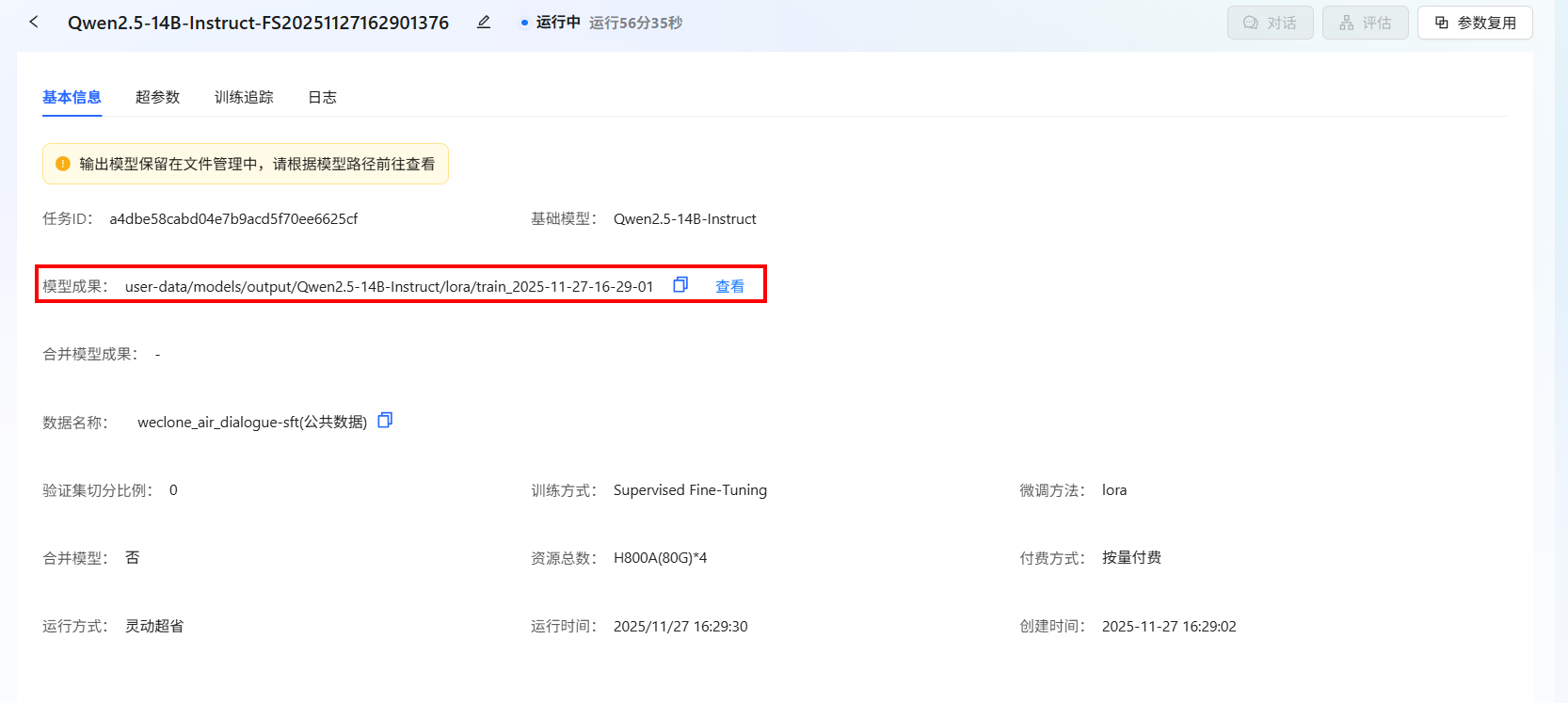1568x703 pixels.
Task: Click the orange warning icon in notice
Action: point(63,164)
